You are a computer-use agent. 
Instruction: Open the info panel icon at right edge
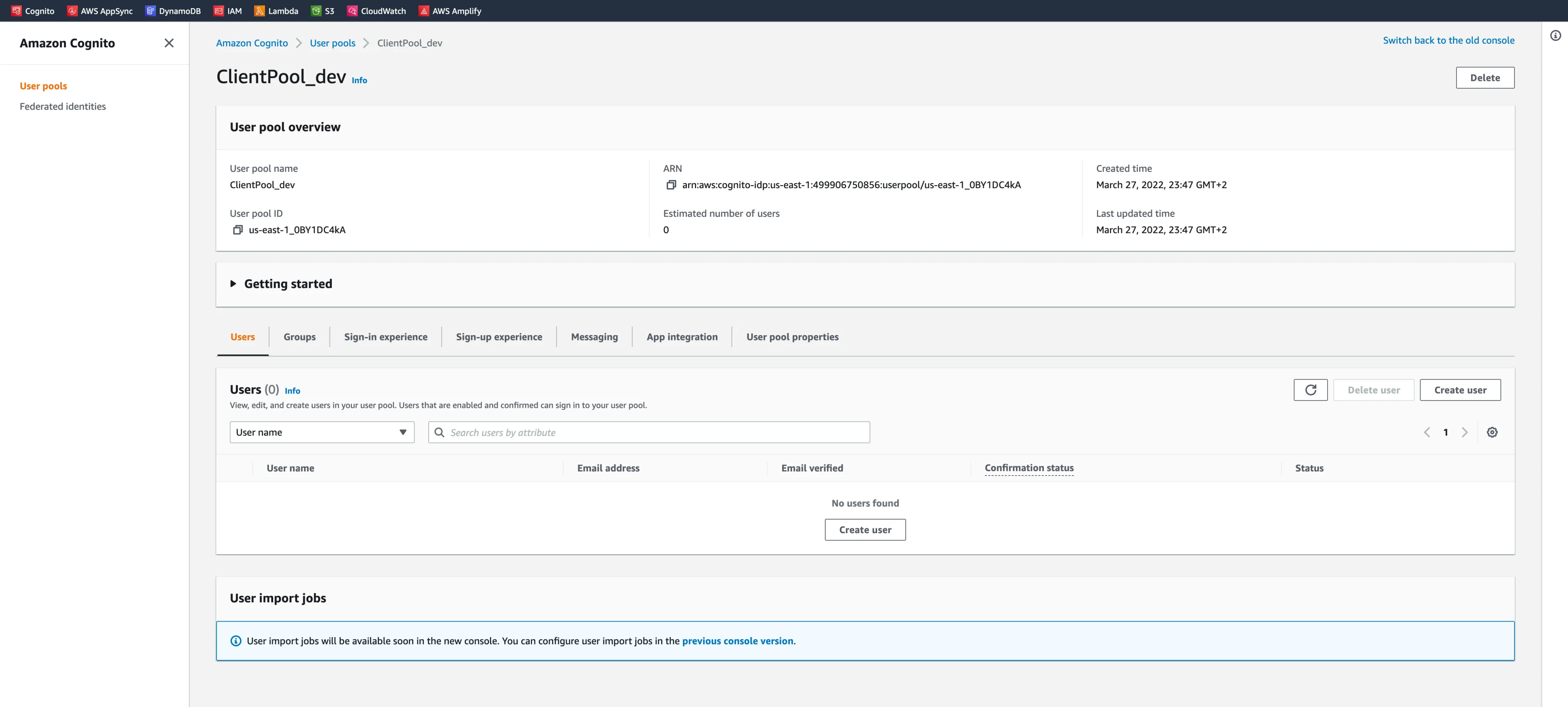(1555, 36)
